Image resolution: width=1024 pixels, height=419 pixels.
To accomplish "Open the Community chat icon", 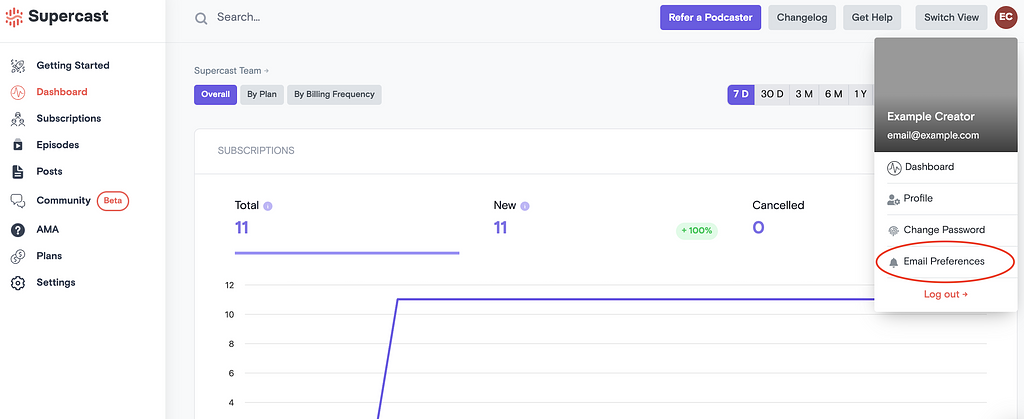I will click(17, 201).
